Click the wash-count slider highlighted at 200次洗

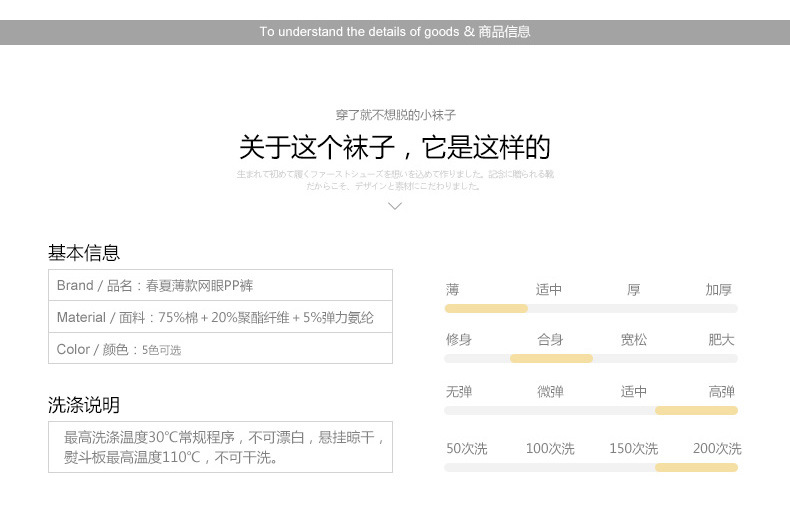pos(591,468)
